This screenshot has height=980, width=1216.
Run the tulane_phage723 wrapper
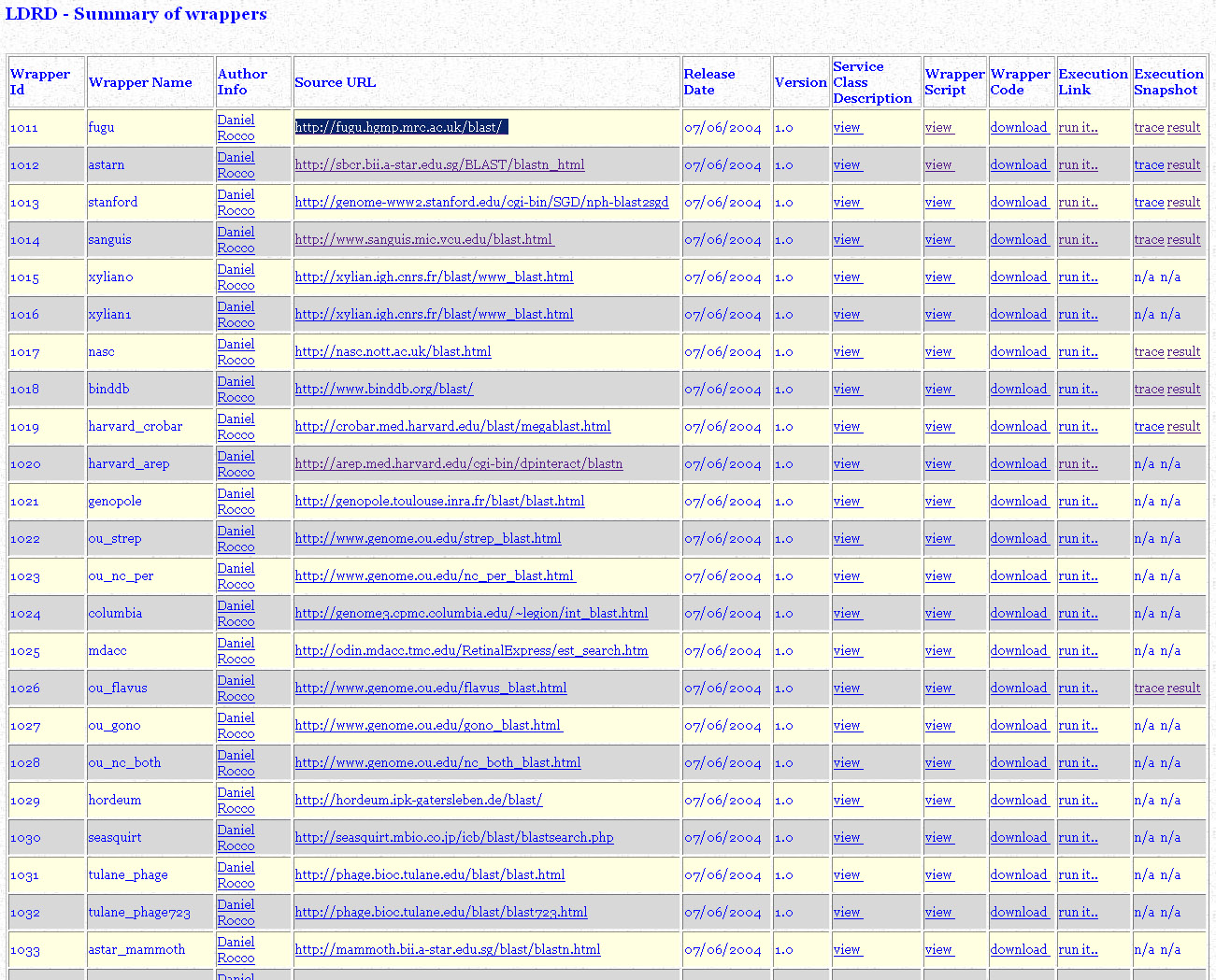1078,912
